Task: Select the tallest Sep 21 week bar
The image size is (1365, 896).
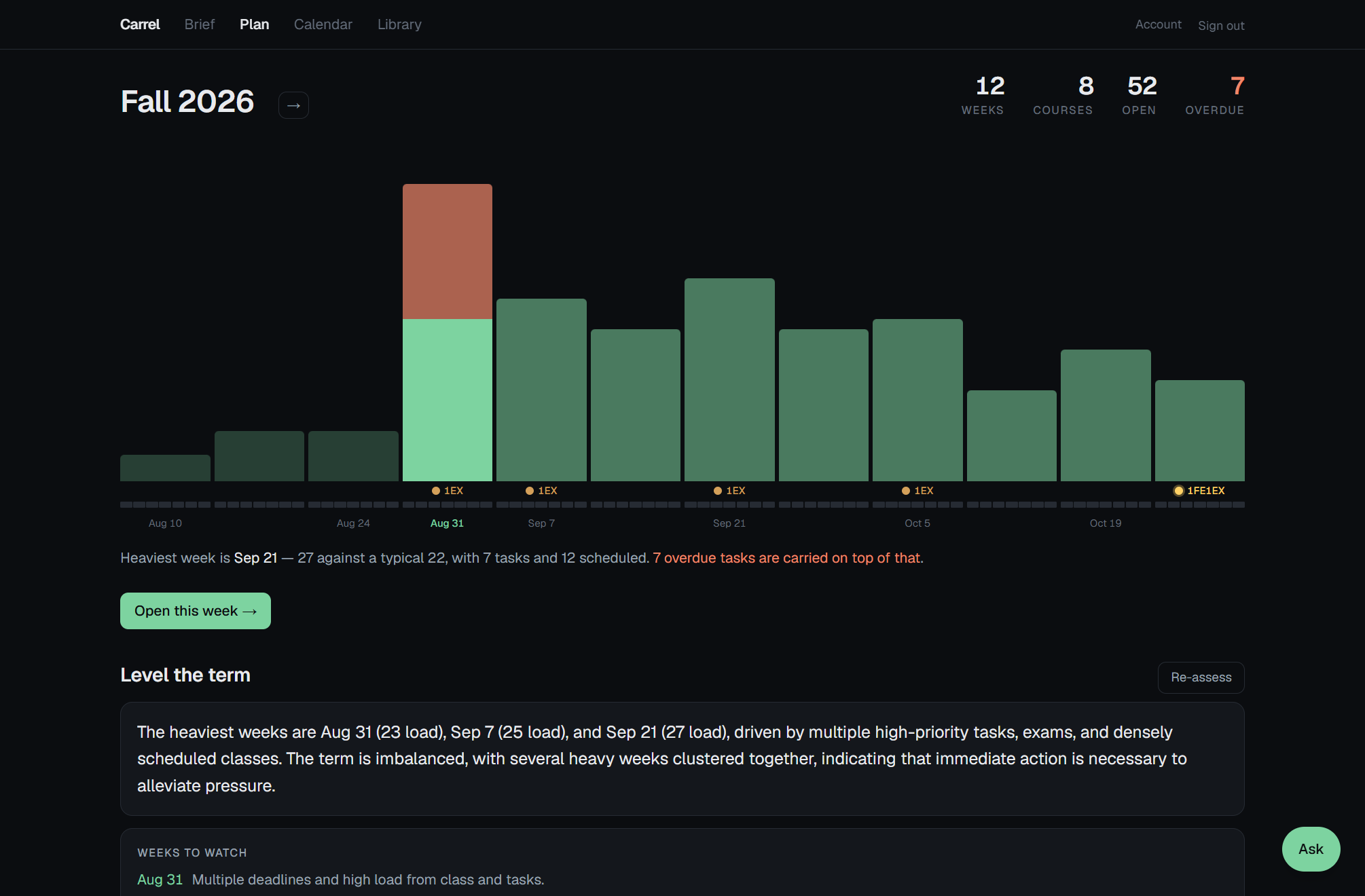Action: [729, 379]
